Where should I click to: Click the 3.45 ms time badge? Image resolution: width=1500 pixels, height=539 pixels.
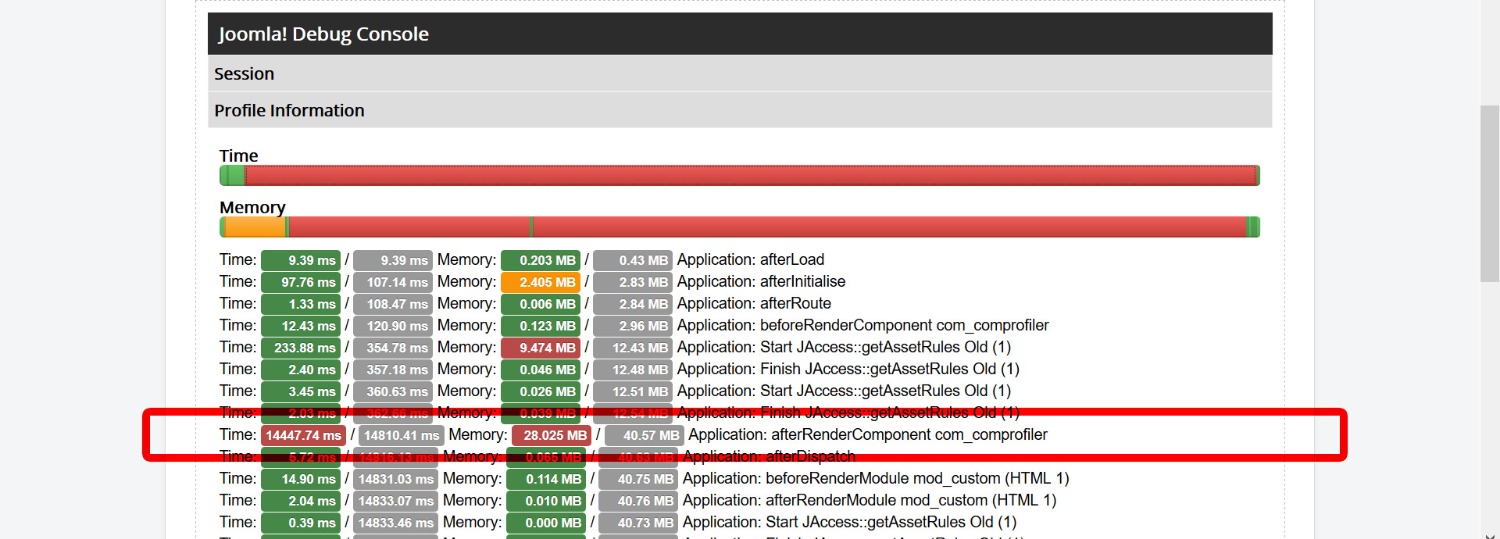pos(301,392)
